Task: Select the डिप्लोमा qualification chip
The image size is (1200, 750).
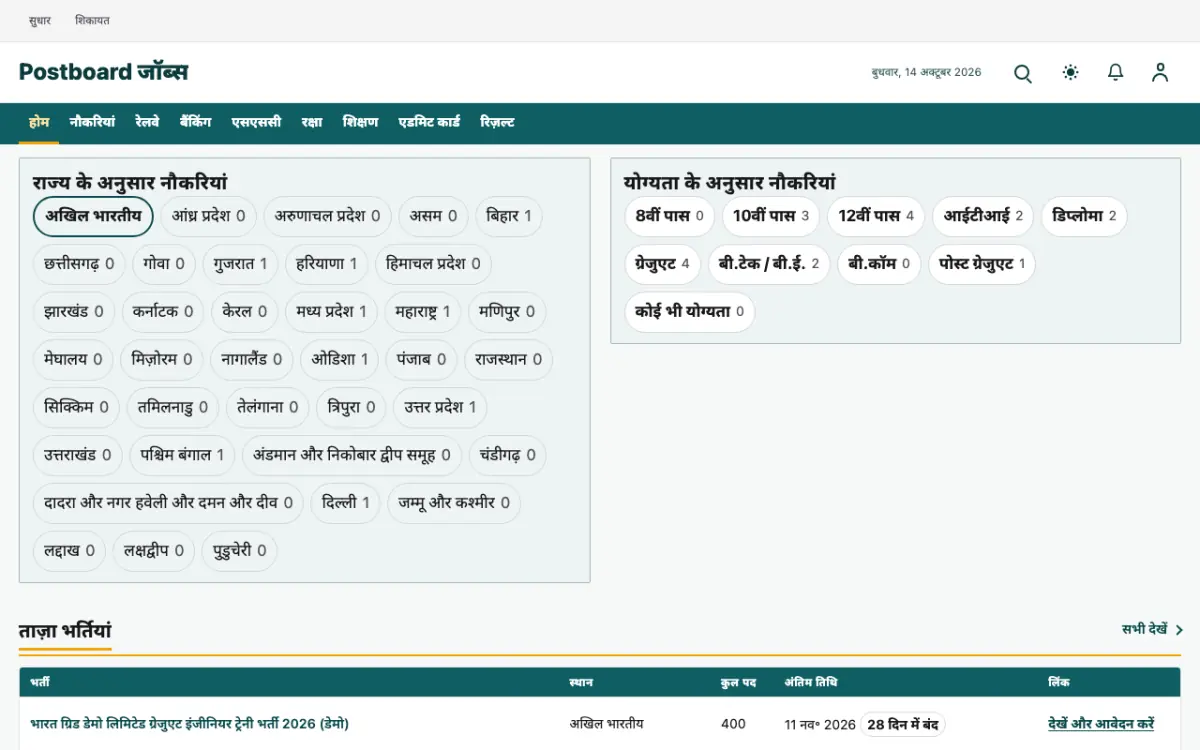Action: click(x=1084, y=216)
